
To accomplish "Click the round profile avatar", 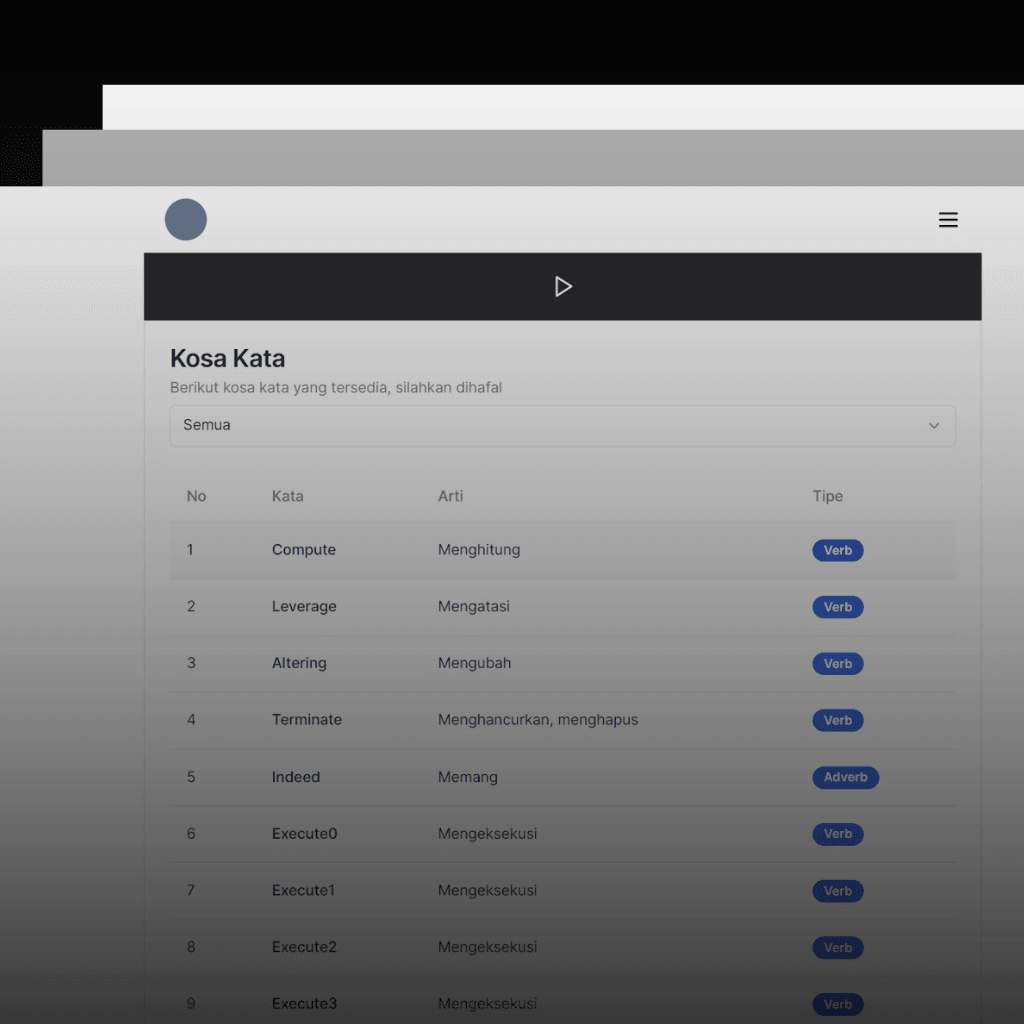I will tap(186, 220).
